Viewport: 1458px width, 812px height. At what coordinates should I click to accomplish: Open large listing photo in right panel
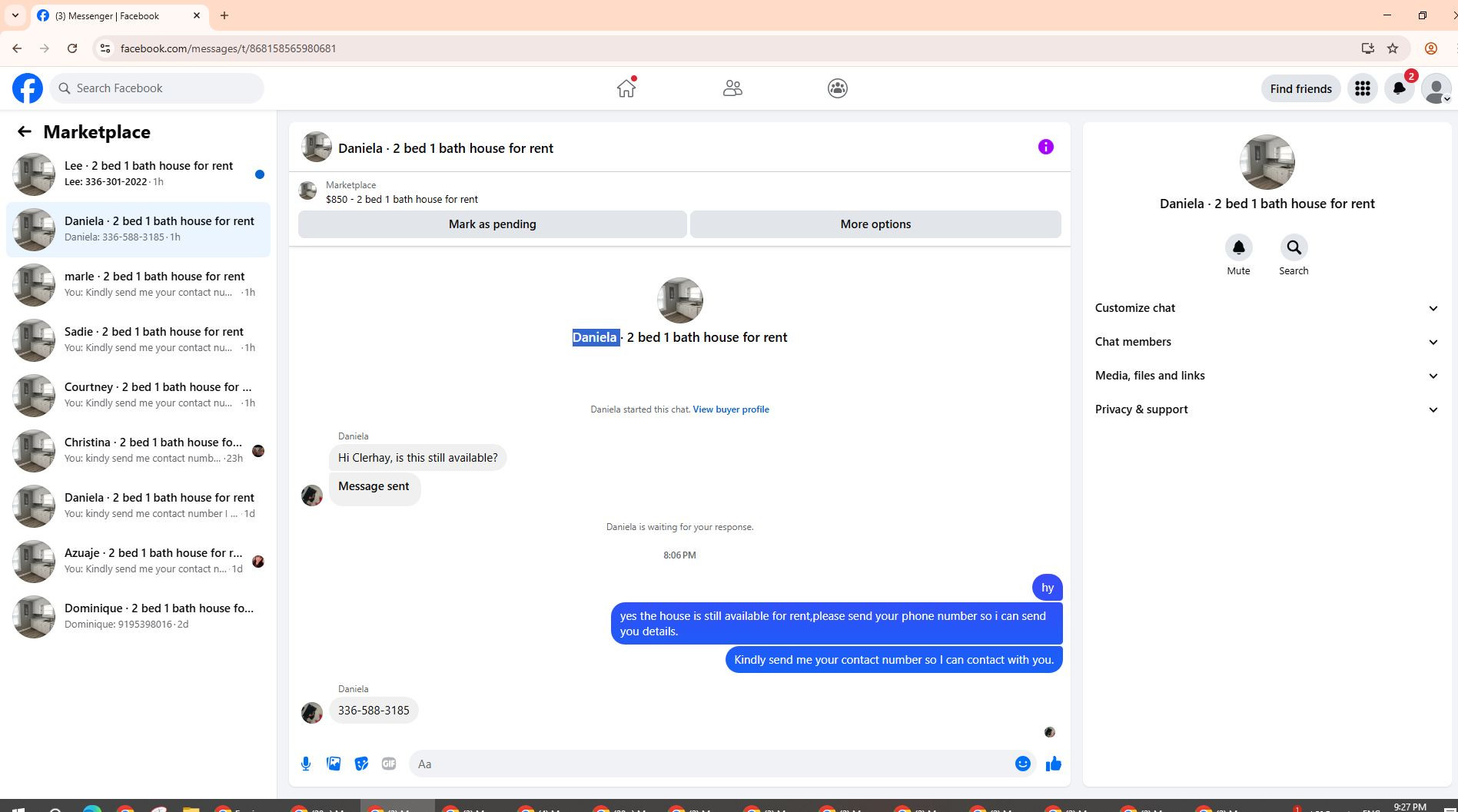tap(1267, 162)
